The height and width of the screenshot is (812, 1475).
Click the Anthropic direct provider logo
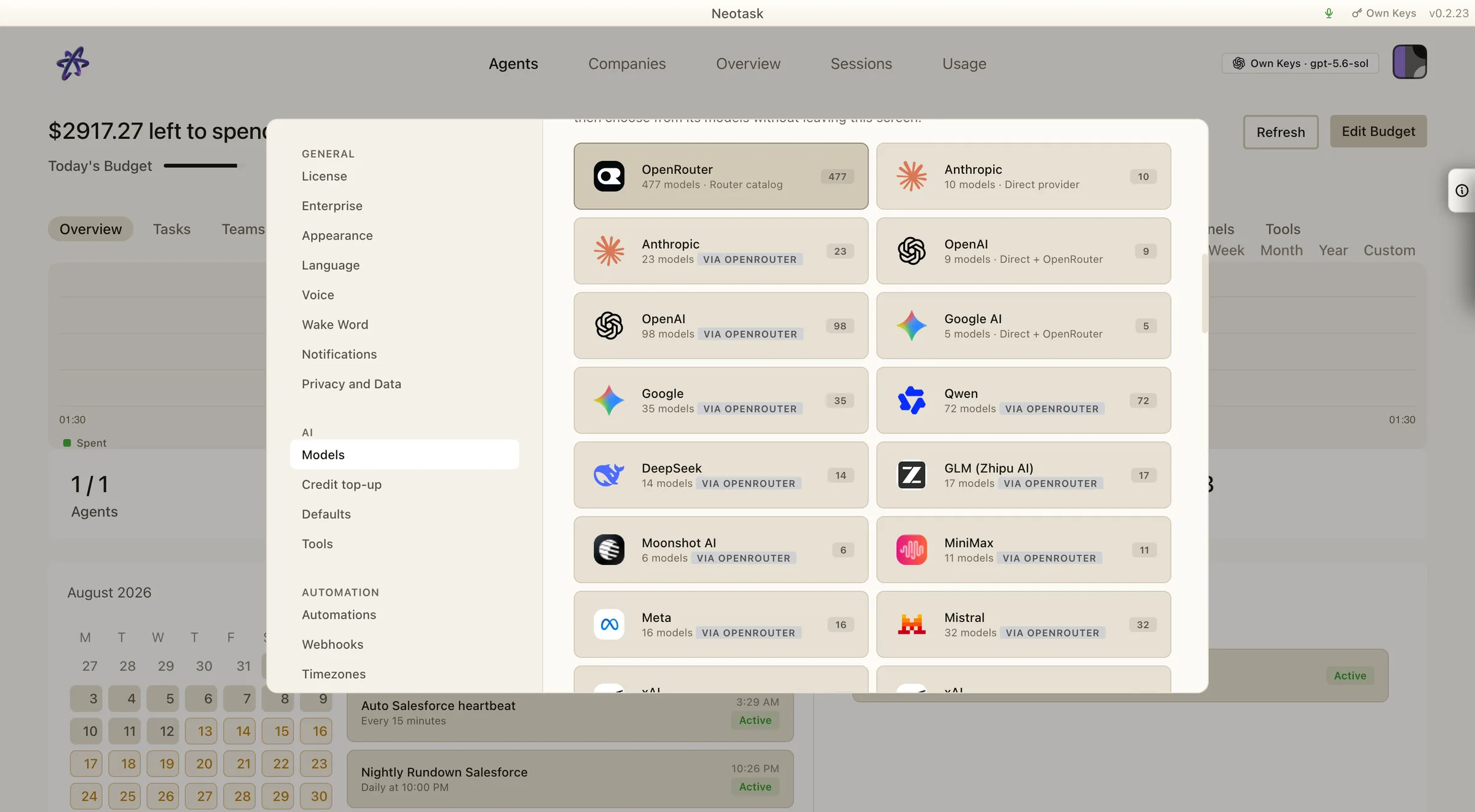point(911,176)
